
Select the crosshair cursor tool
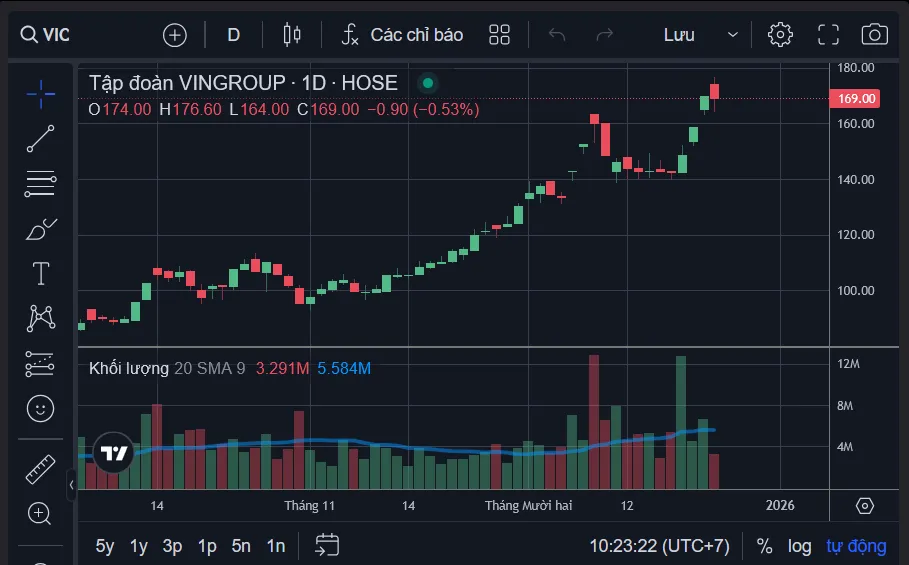click(x=41, y=94)
